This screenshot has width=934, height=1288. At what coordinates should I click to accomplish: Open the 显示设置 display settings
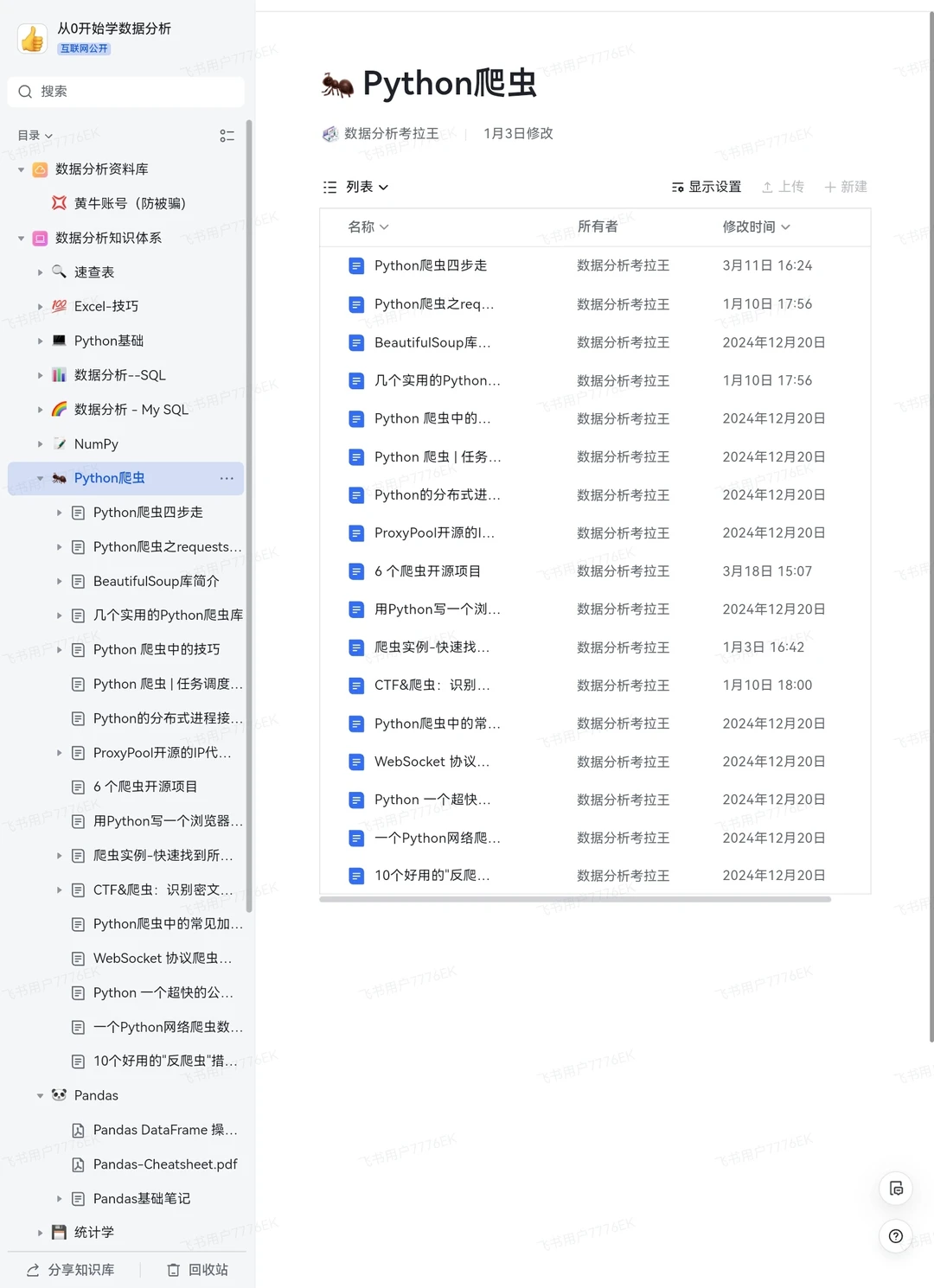pyautogui.click(x=706, y=187)
